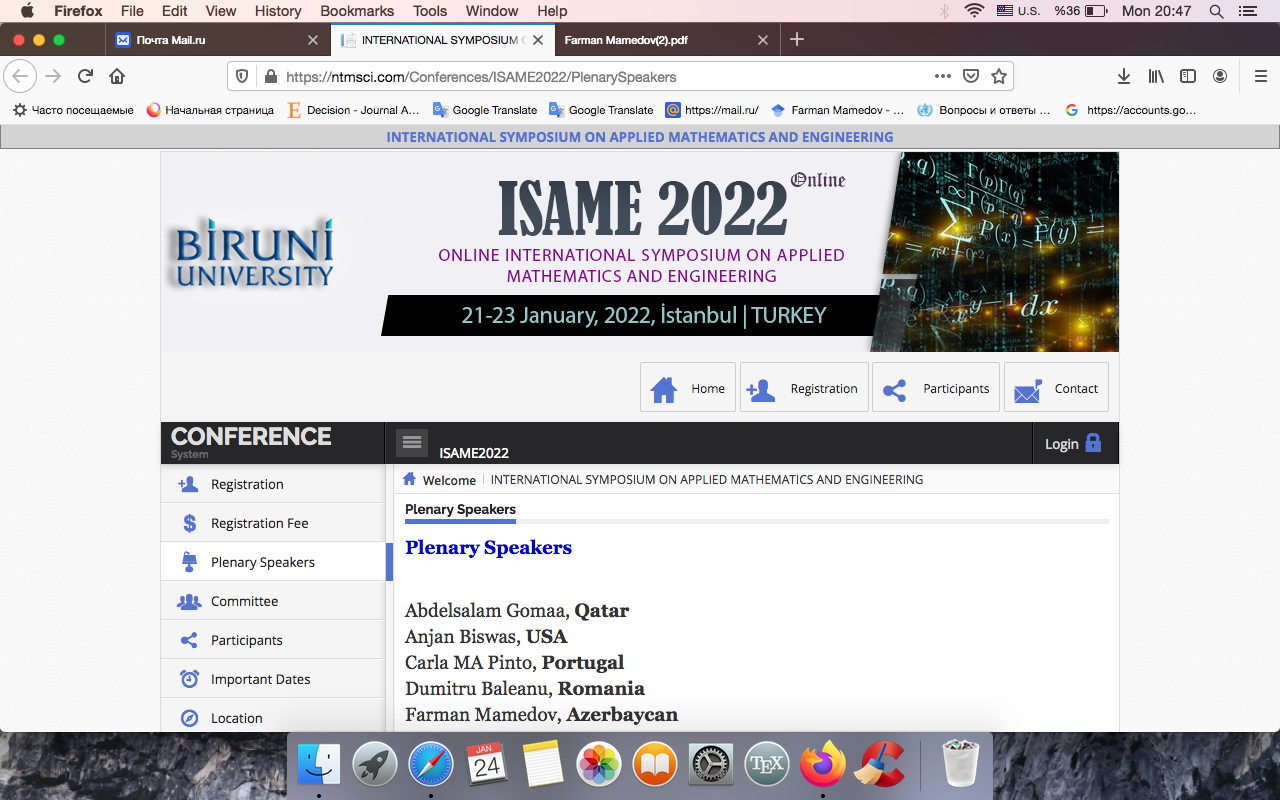This screenshot has height=800, width=1280.
Task: Open the Bookmarks menu in menu bar
Action: [x=356, y=11]
